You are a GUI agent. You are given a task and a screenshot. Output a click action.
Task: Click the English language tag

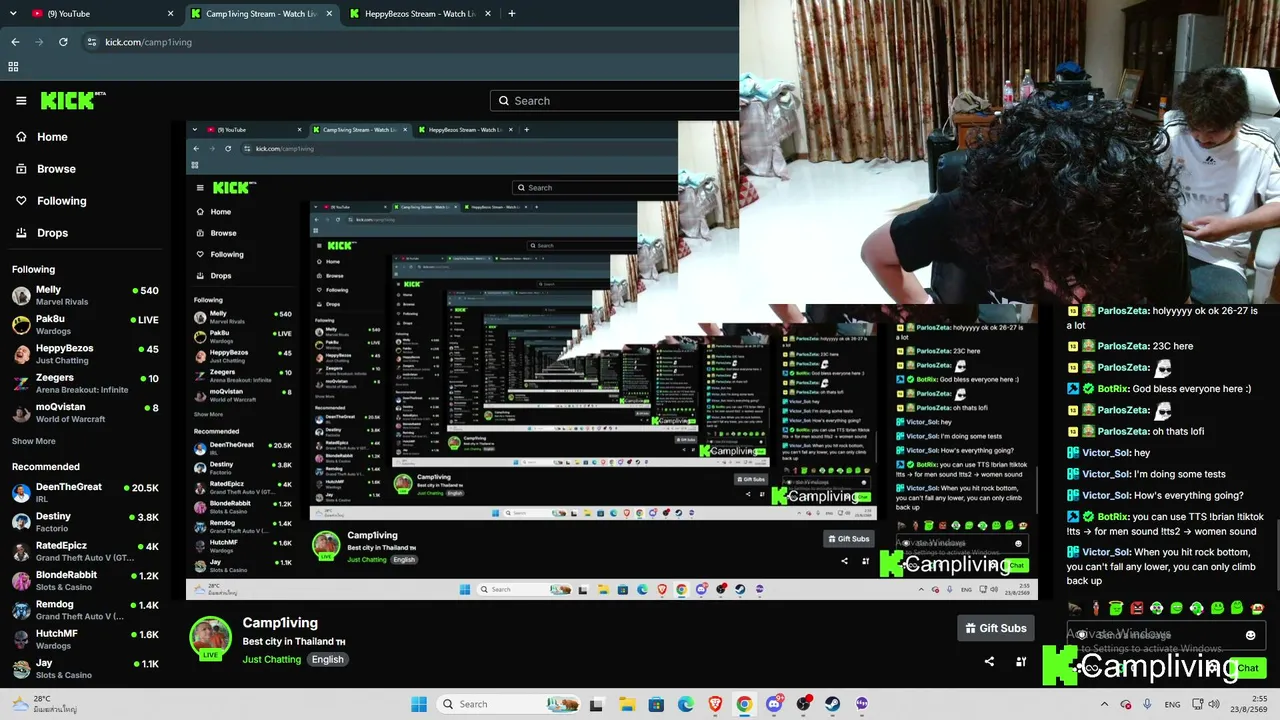pos(327,660)
